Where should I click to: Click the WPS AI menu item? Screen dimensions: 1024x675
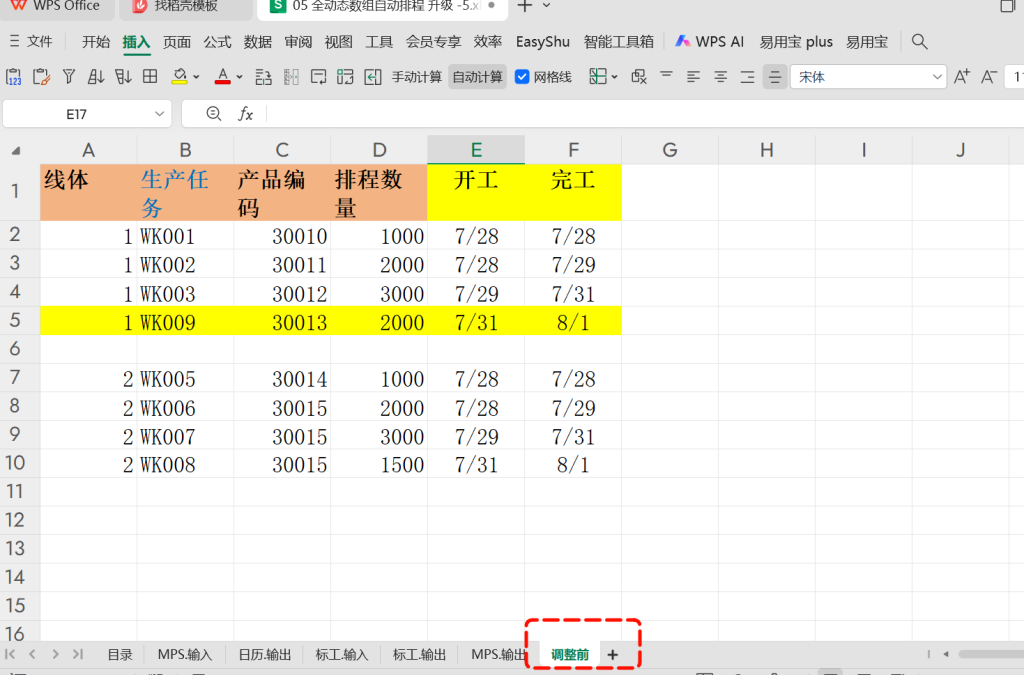pyautogui.click(x=709, y=42)
